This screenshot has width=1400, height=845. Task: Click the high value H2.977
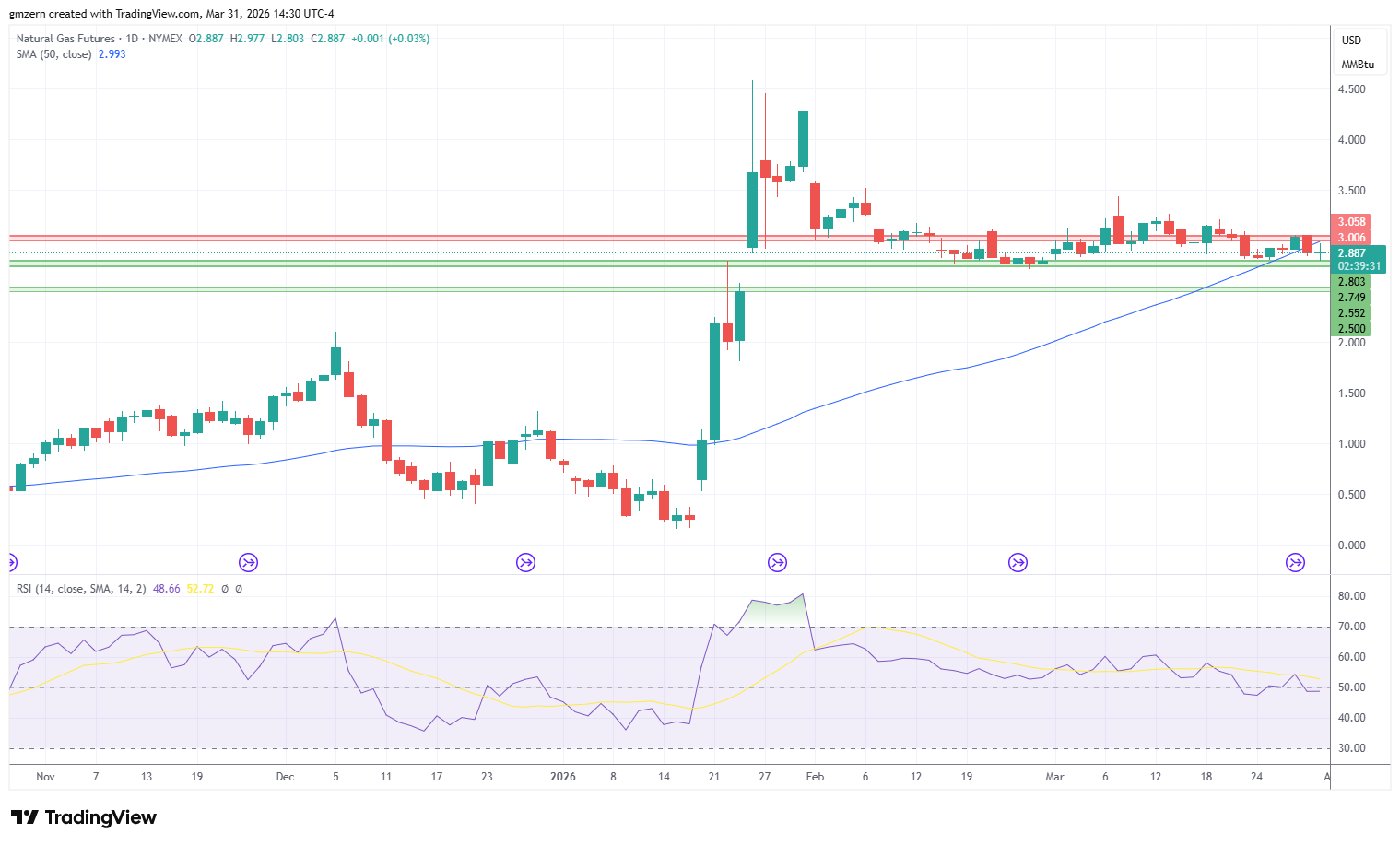click(247, 39)
